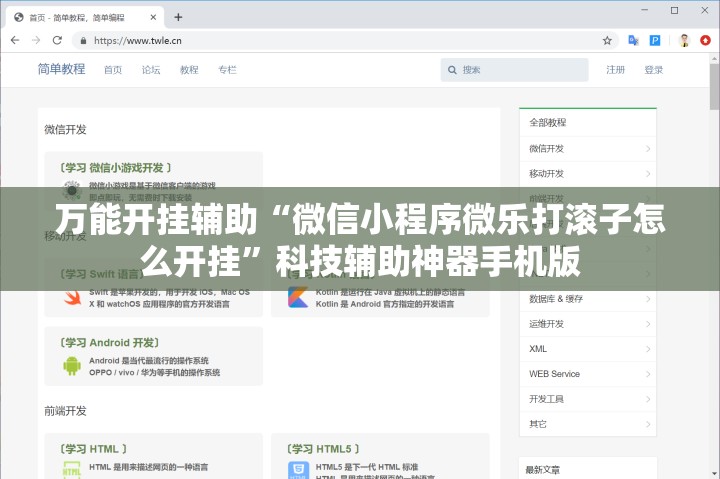This screenshot has width=720, height=479.
Task: Expand the 微信开发 sidebar chevron
Action: coord(648,148)
